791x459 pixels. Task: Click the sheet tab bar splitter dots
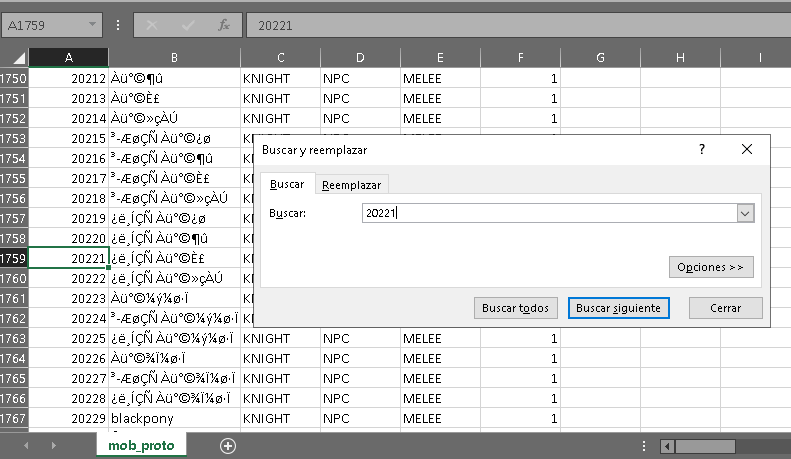click(644, 446)
